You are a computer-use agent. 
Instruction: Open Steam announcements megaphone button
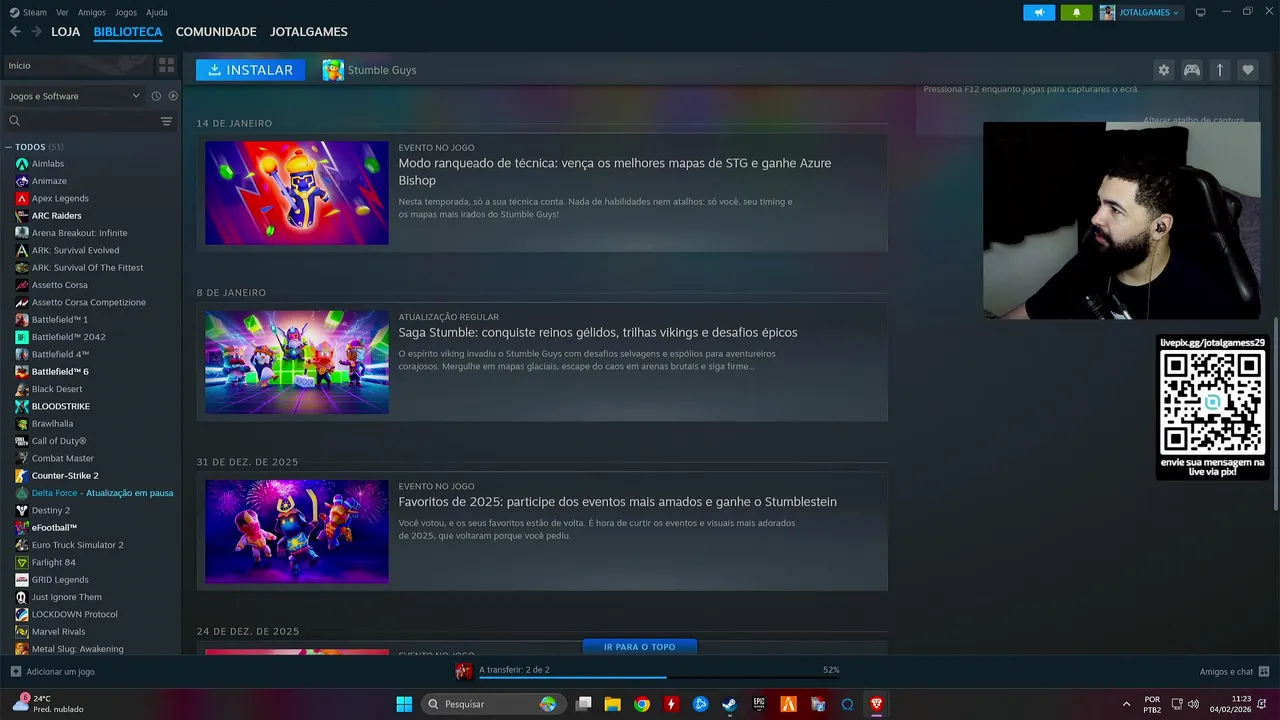click(1039, 12)
